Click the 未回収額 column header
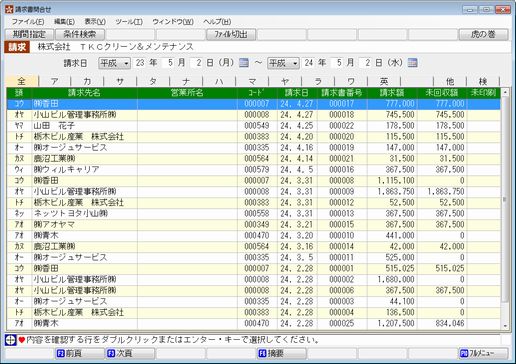Viewport: 516px width, 364px height. (442, 93)
